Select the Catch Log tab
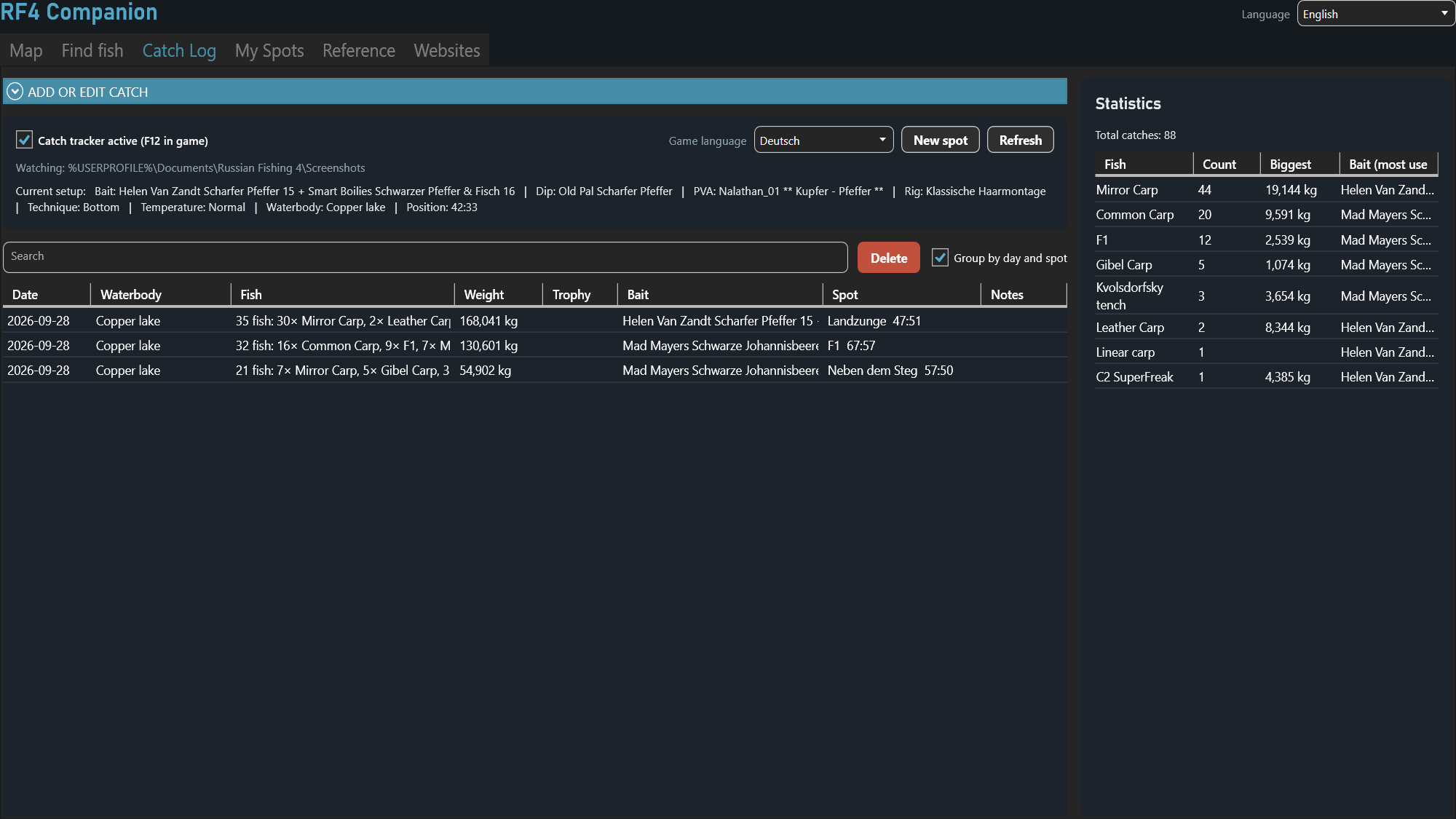This screenshot has width=1456, height=819. (179, 51)
